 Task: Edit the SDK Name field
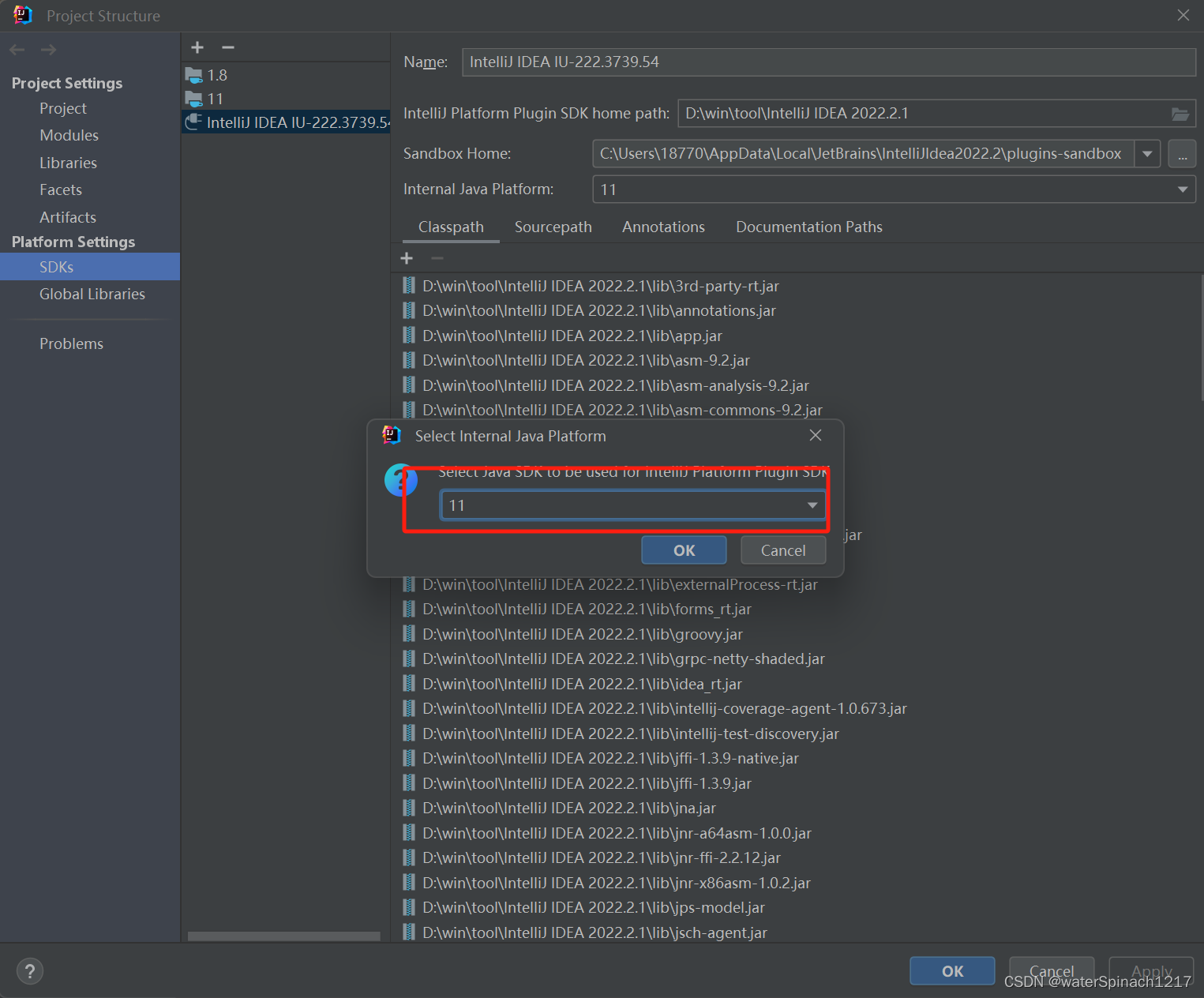829,62
